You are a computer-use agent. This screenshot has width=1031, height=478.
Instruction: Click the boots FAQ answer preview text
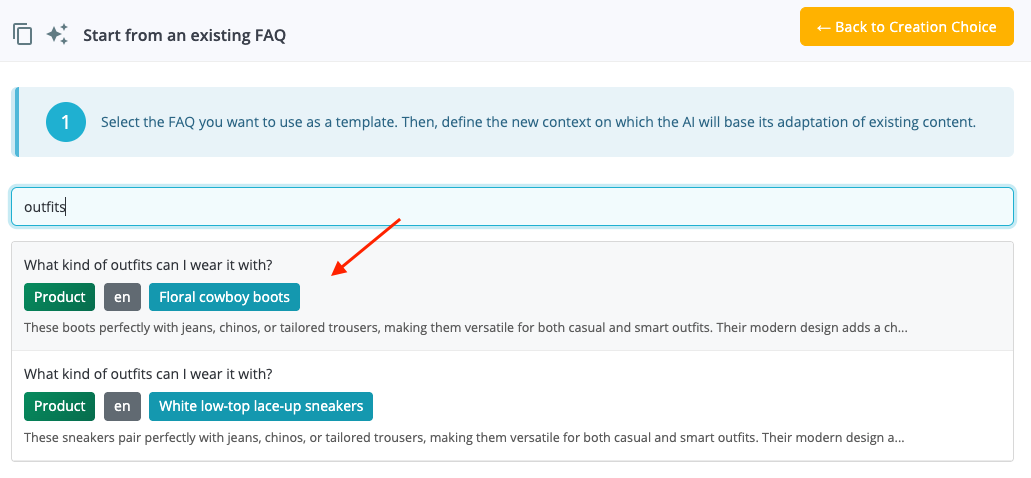tap(465, 328)
